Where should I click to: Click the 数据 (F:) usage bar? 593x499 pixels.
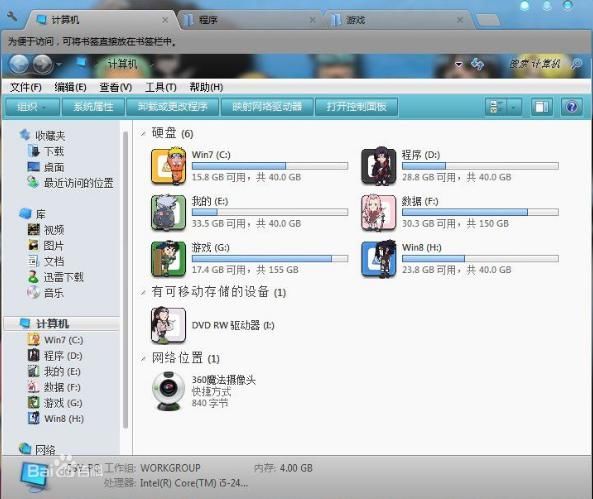(480, 212)
